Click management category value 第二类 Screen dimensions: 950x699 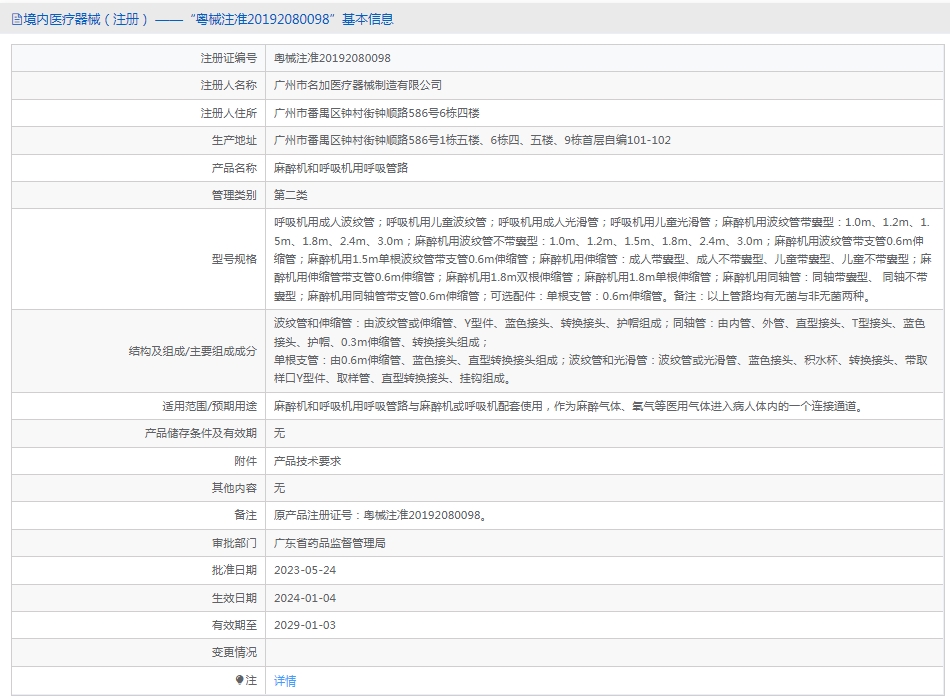click(291, 195)
